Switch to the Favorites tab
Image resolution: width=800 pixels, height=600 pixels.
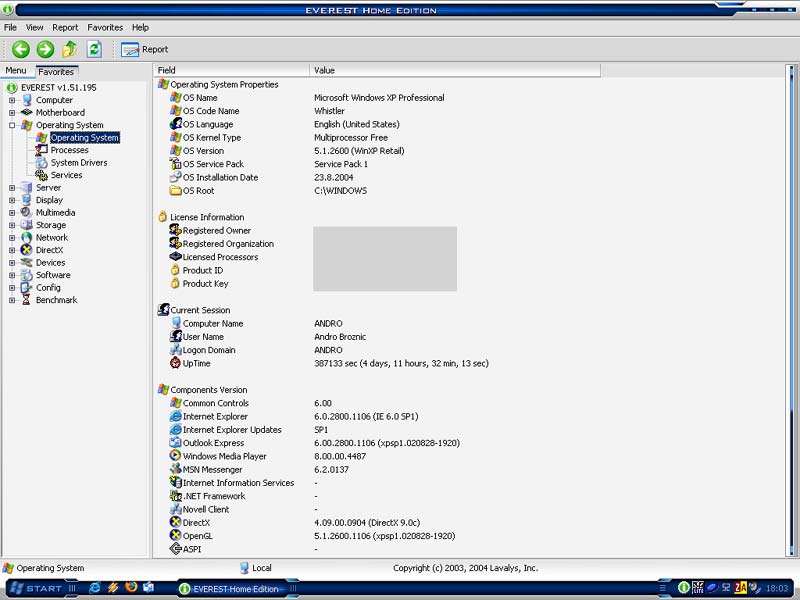point(56,71)
